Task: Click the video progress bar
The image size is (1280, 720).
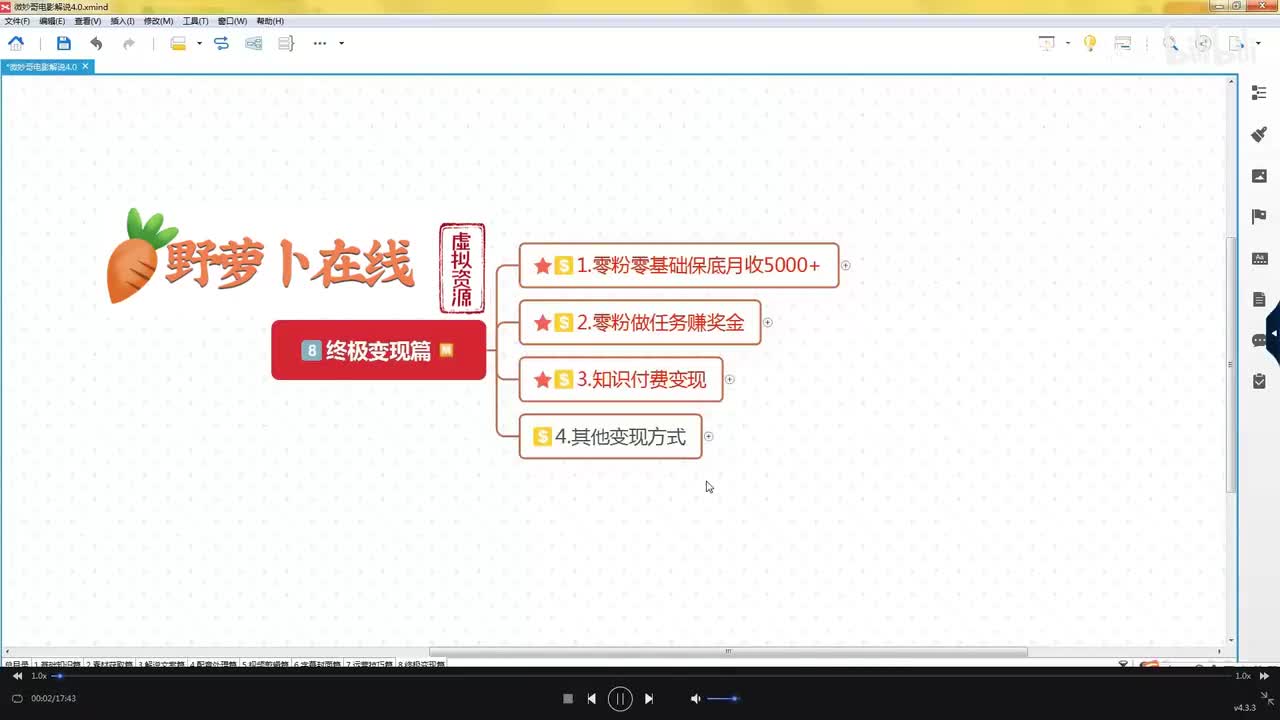Action: 640,676
